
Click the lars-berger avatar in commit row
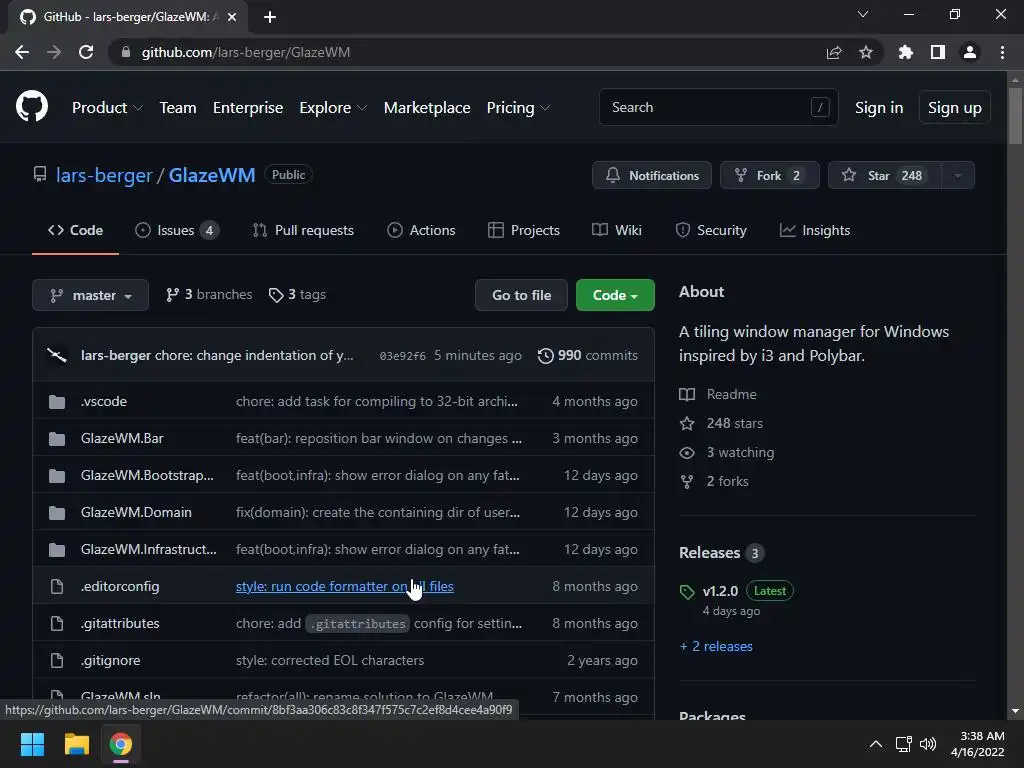point(57,355)
